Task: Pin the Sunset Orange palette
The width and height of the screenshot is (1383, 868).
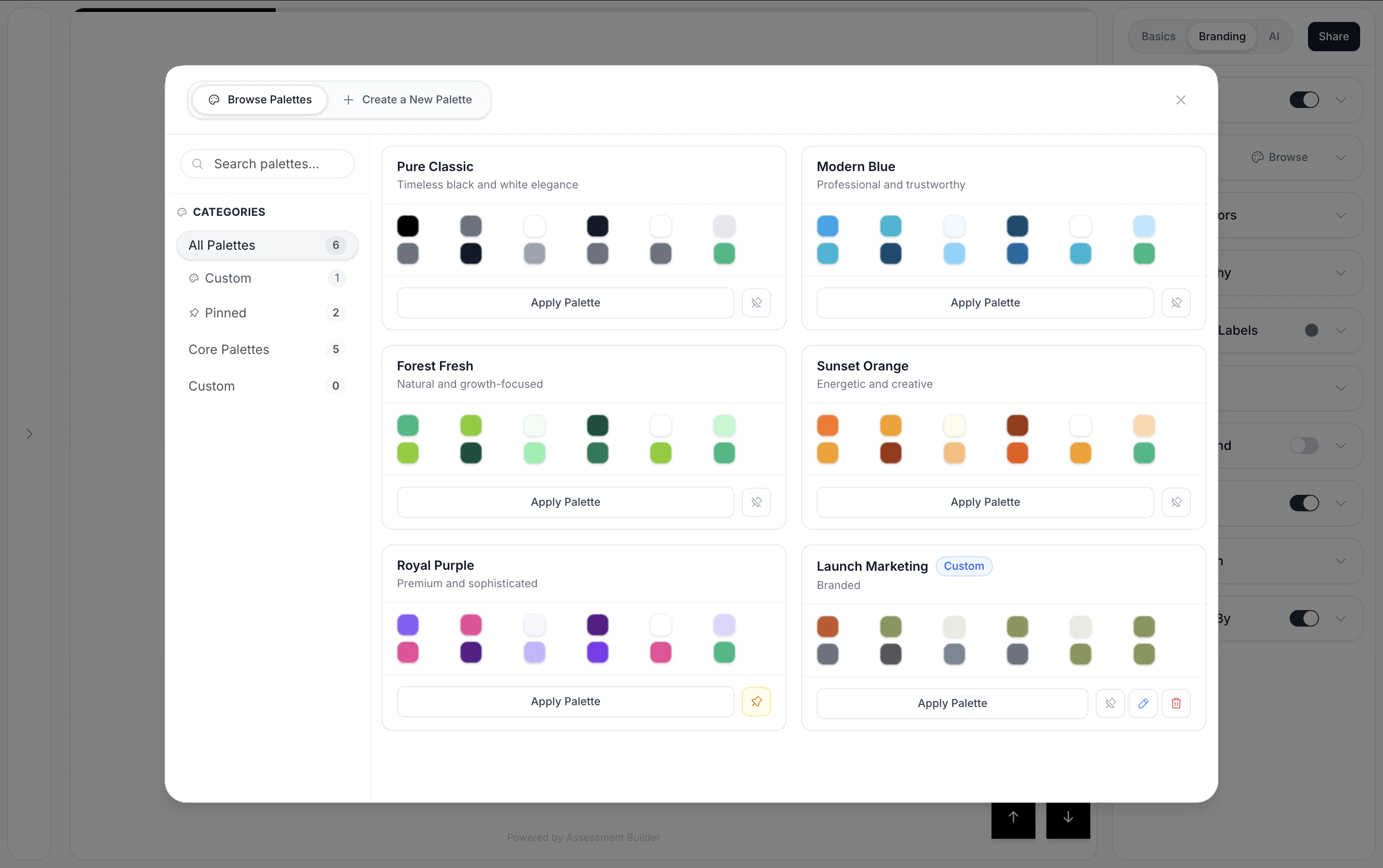Action: tap(1176, 502)
